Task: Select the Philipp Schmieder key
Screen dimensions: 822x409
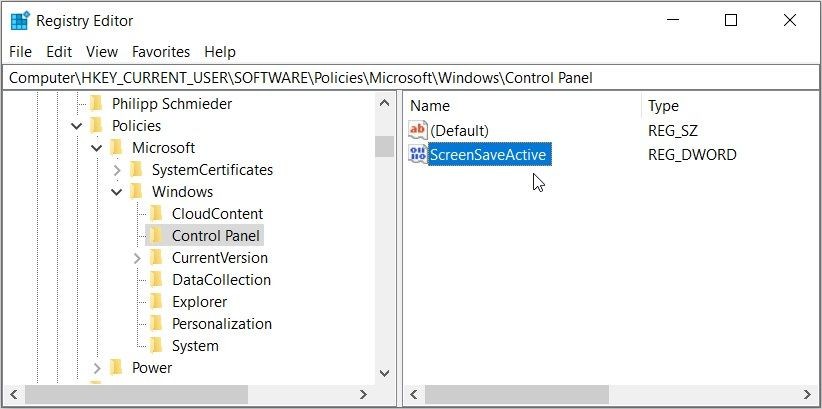Action: (x=172, y=104)
